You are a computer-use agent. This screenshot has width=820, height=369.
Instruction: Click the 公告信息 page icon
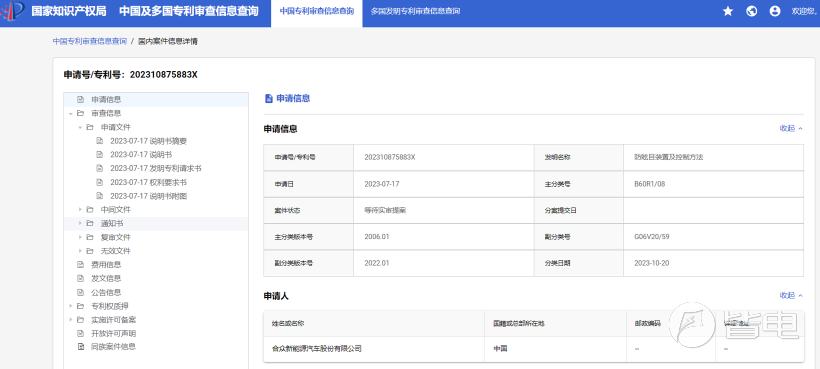click(81, 292)
